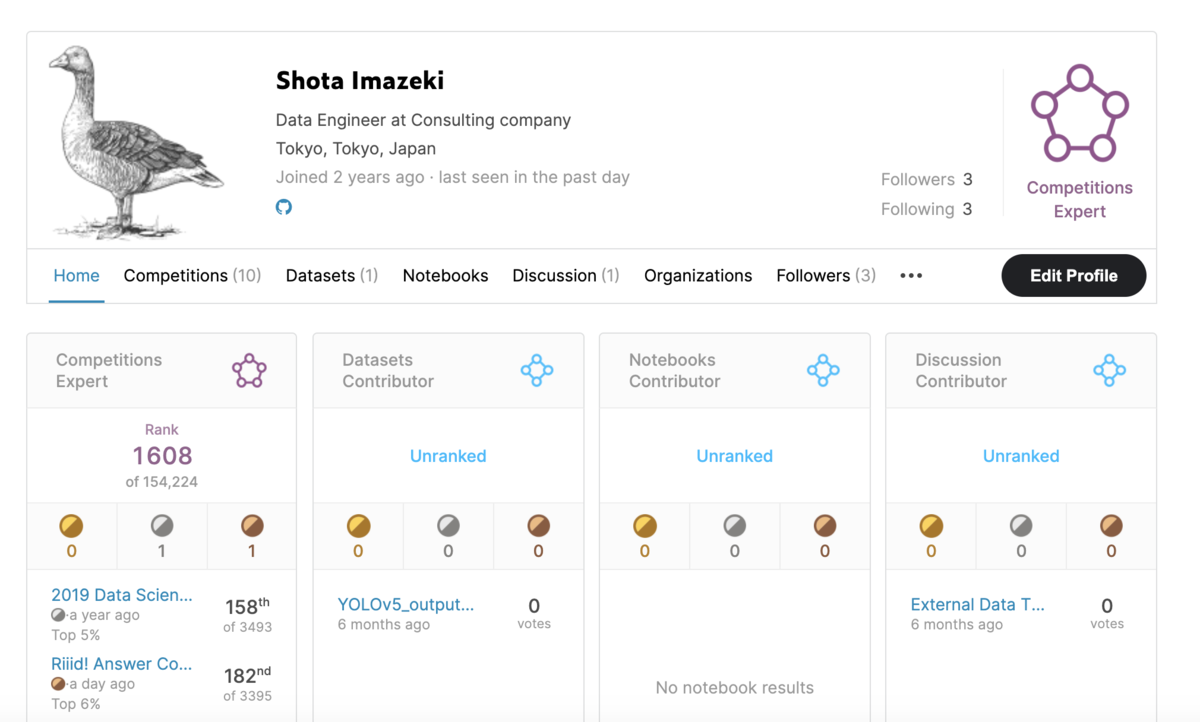Screen dimensions: 1200x722
Task: Click the Datasets gold medal icon
Action: [358, 526]
